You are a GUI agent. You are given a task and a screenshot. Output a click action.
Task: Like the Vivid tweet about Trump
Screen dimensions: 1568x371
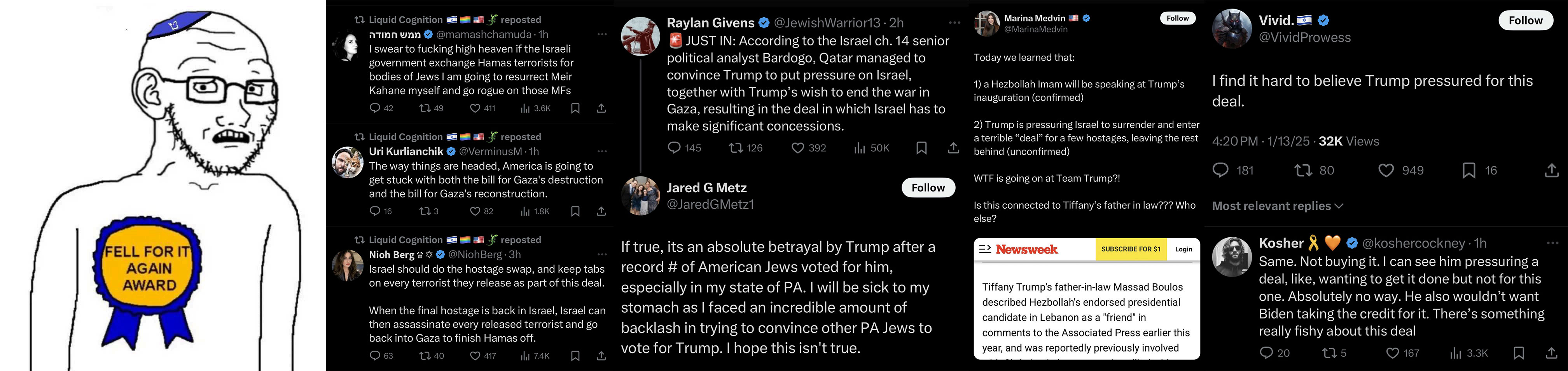(1386, 170)
